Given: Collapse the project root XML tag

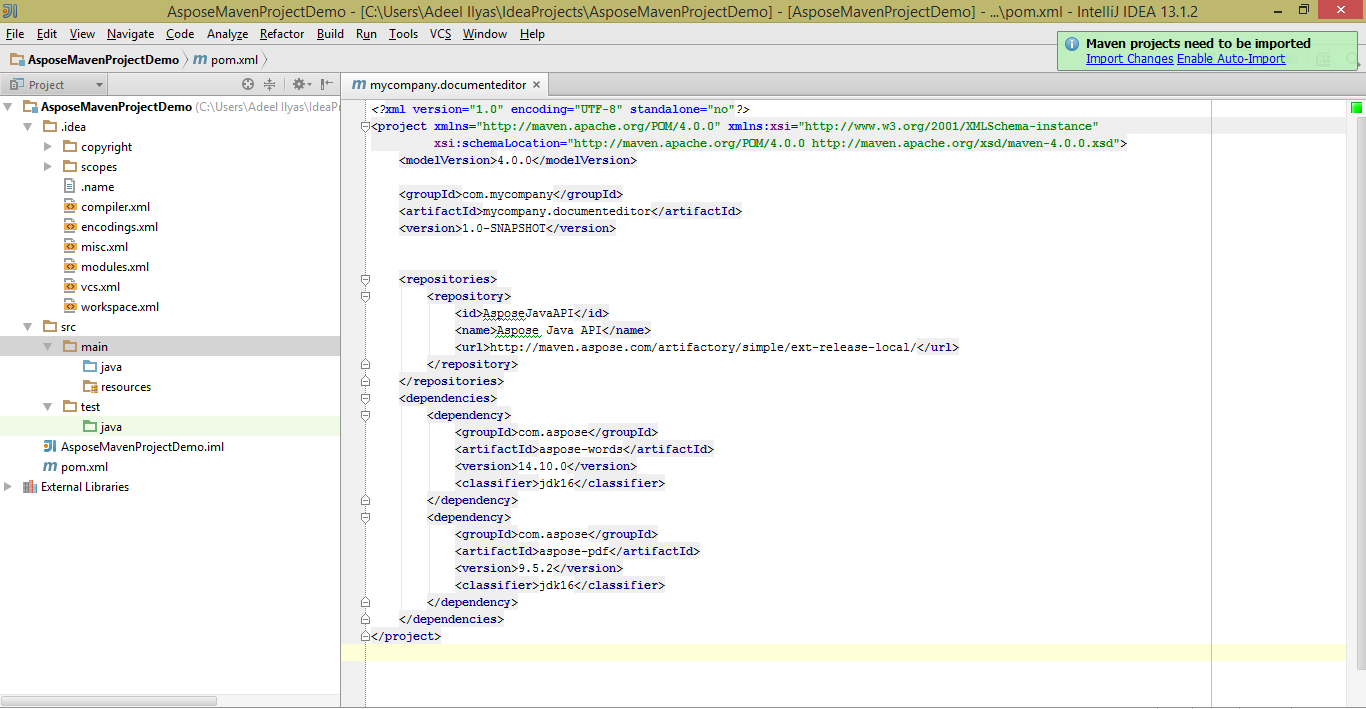Looking at the screenshot, I should pos(365,127).
